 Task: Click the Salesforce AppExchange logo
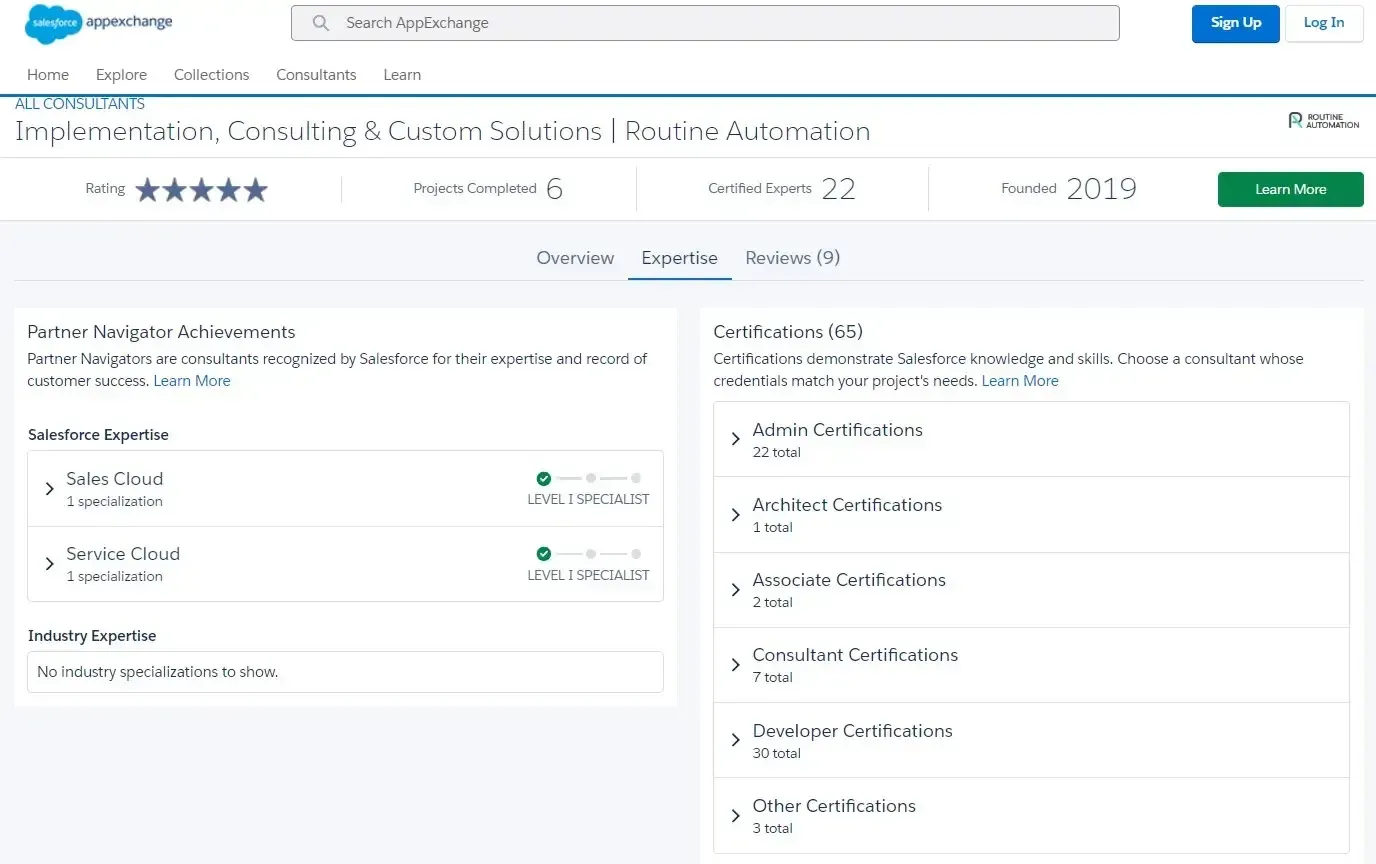click(x=98, y=23)
